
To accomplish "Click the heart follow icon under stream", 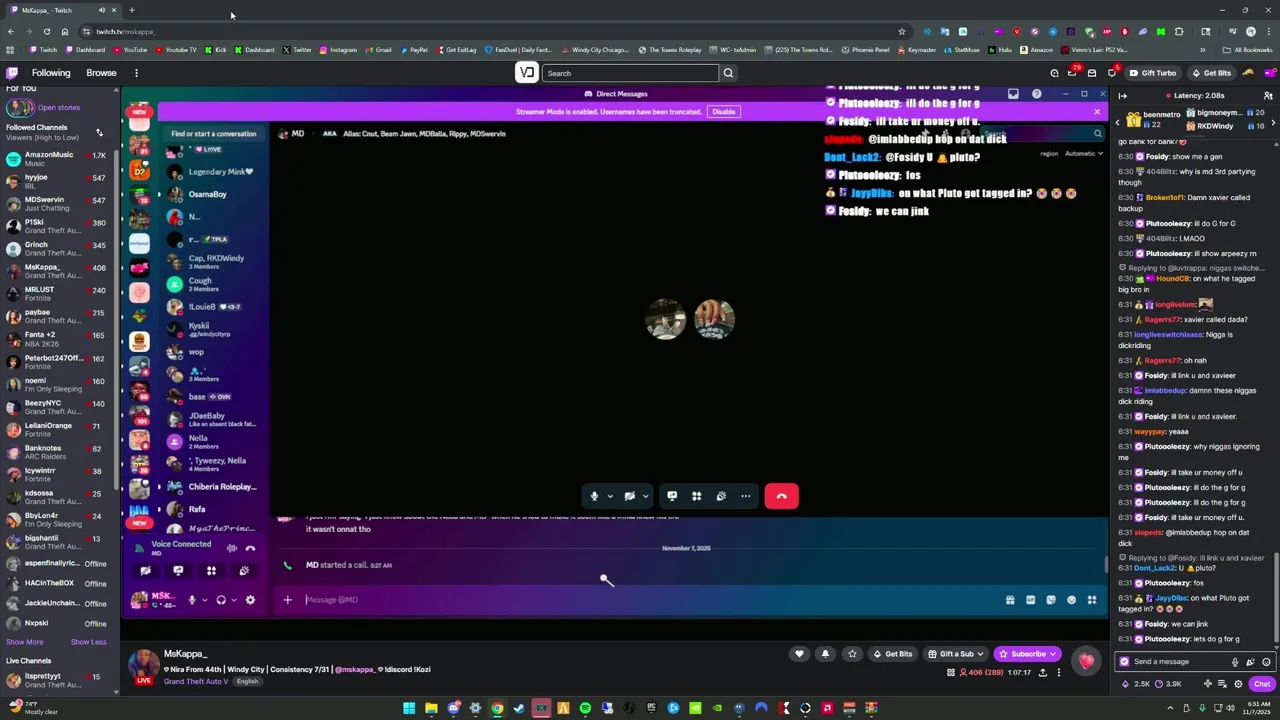I will (799, 654).
